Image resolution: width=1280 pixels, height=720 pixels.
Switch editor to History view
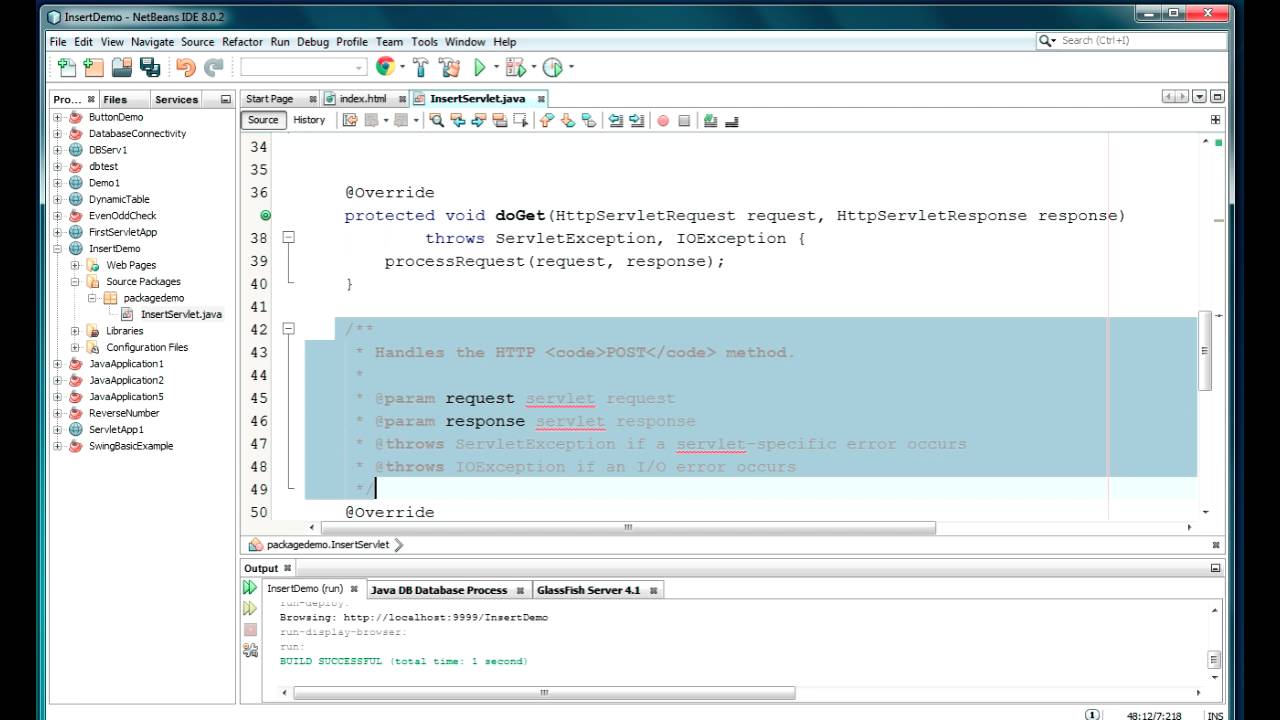[x=309, y=120]
